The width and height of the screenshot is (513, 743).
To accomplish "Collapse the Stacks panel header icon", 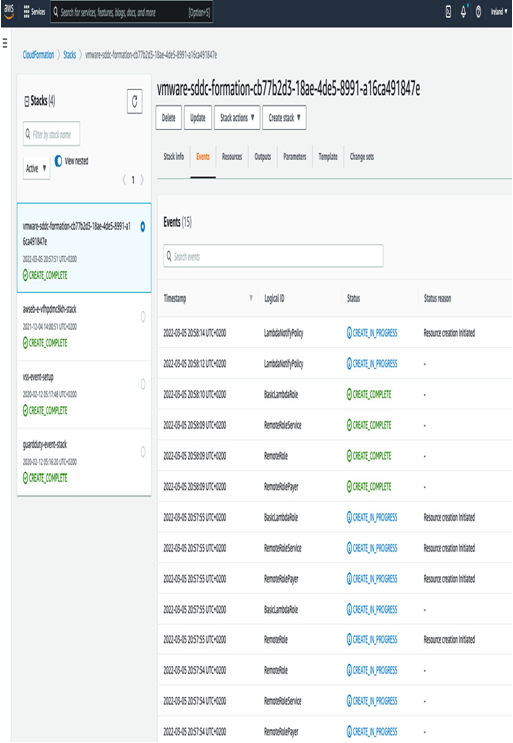I will tap(27, 101).
